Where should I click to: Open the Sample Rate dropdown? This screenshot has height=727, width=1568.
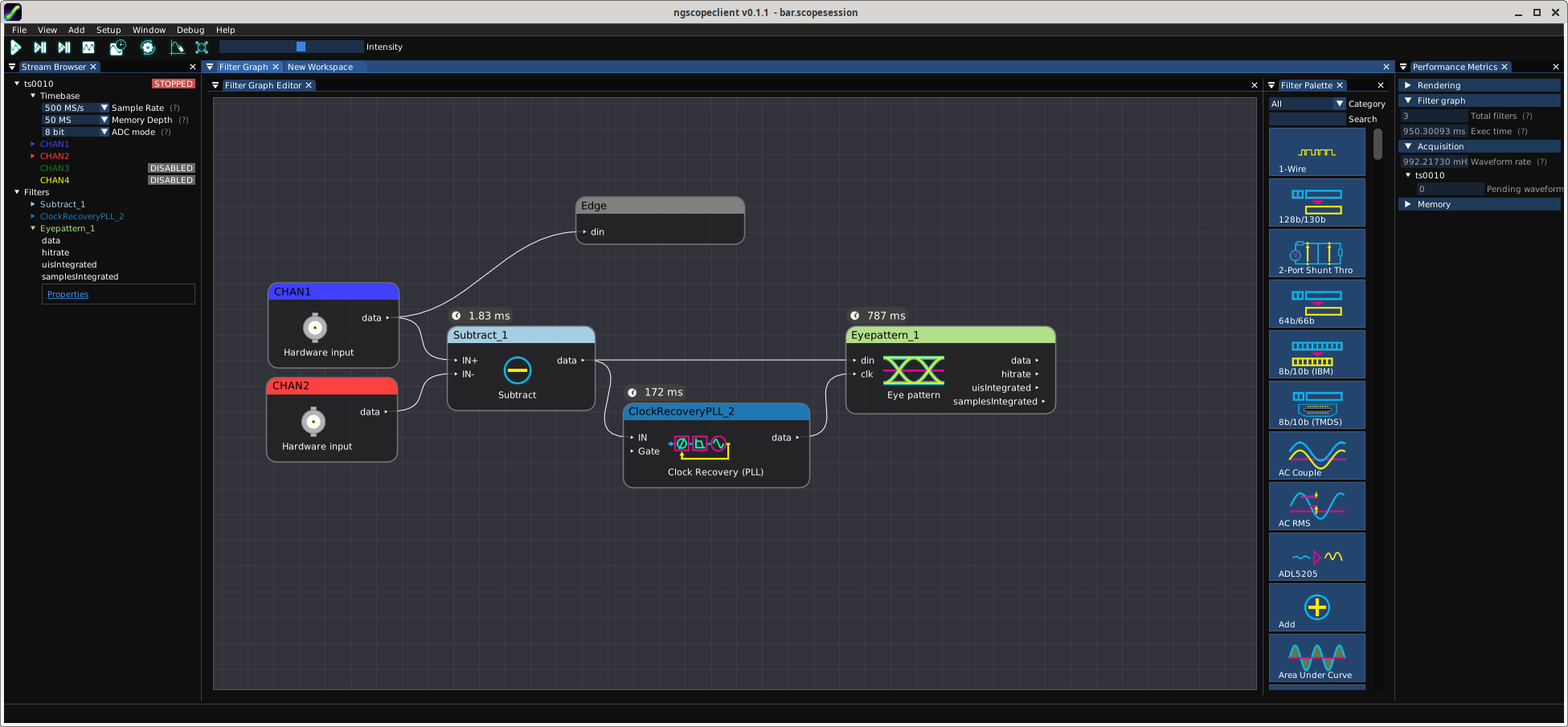104,108
